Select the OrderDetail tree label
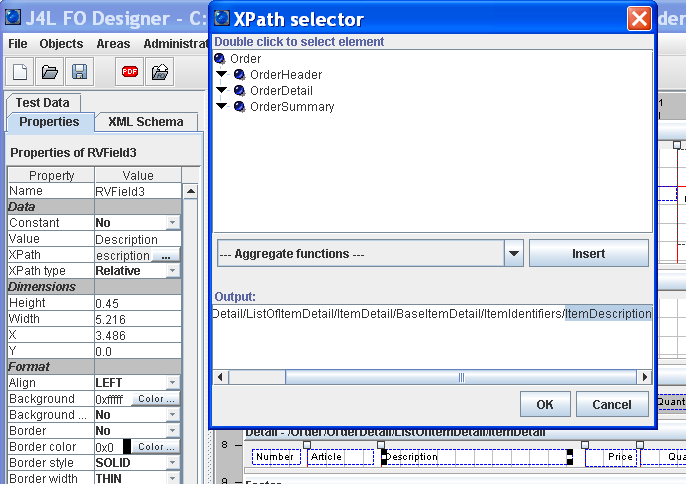 pos(281,91)
